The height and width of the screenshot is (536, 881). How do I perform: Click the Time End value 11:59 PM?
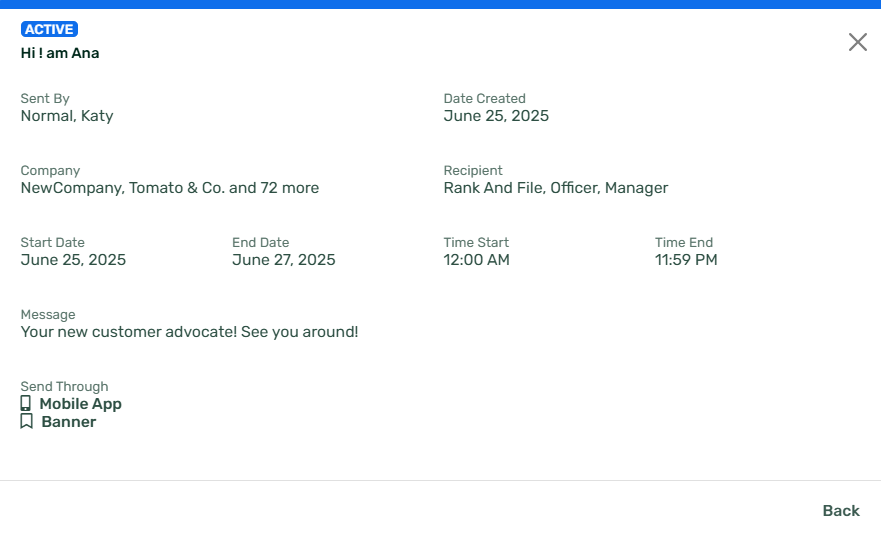[x=686, y=260]
